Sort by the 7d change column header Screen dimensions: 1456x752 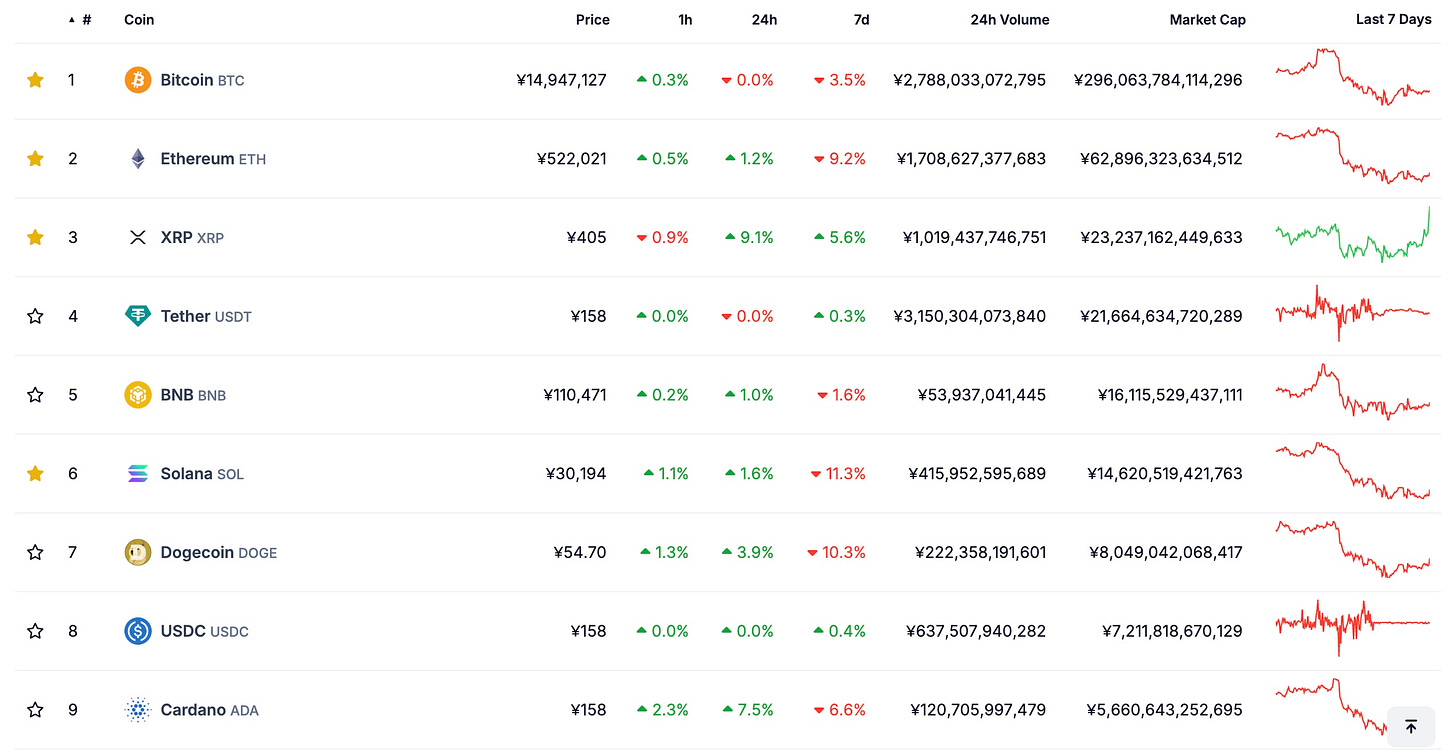[x=861, y=20]
